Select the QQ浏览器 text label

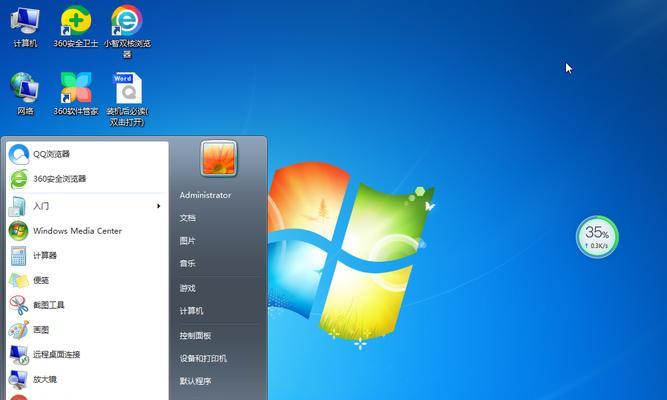[51, 154]
